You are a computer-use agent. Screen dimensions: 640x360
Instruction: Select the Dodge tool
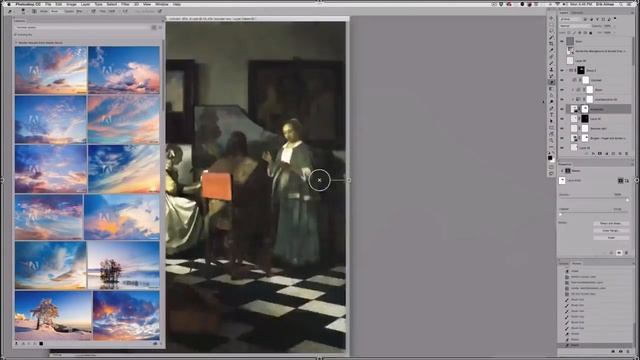click(551, 102)
